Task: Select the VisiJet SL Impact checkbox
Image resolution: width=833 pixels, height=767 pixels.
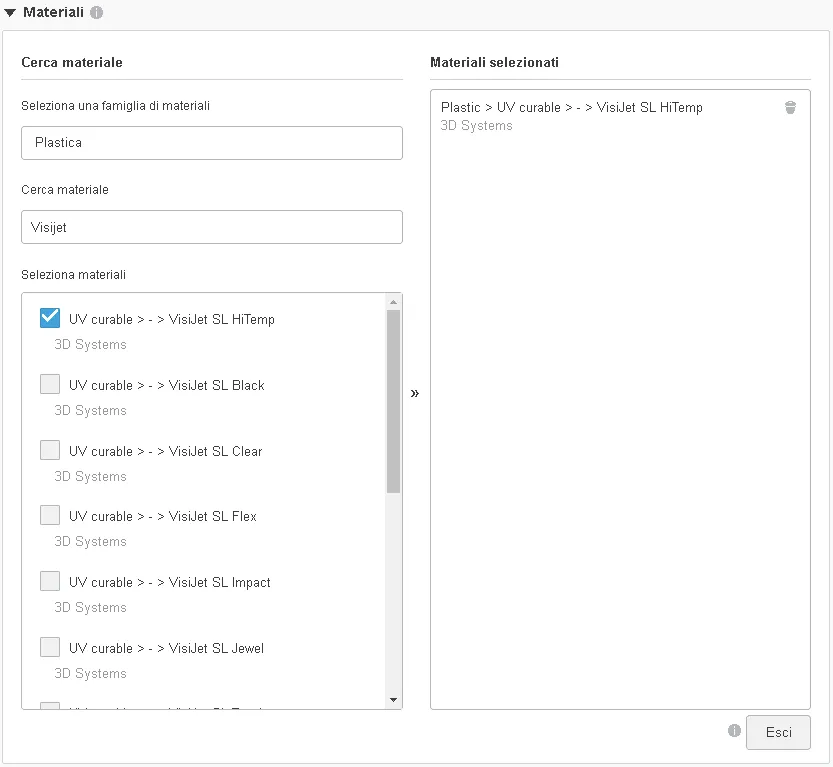Action: (50, 581)
